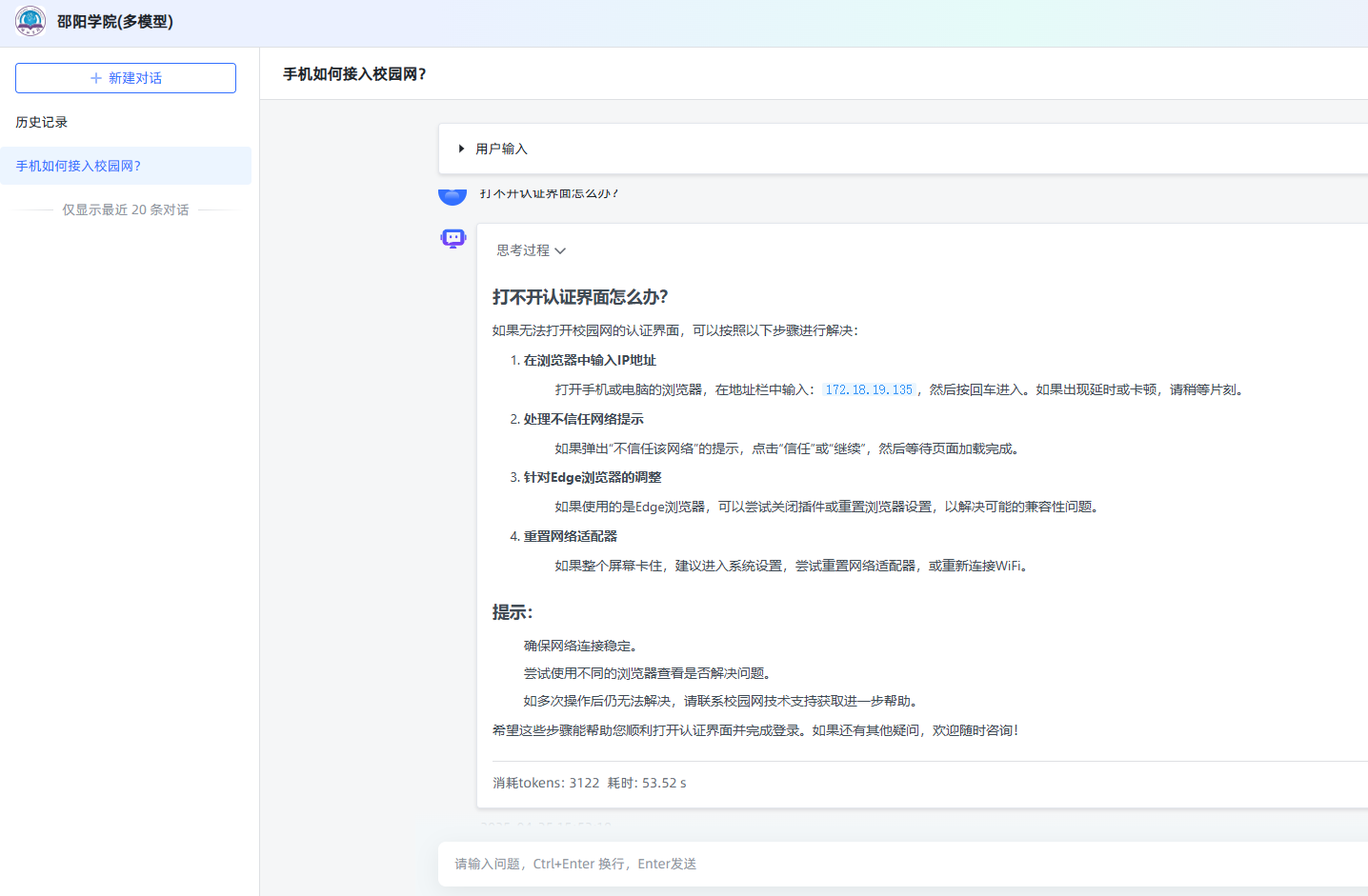Click the 消耗tokens: 3122 stats line
This screenshot has height=896, width=1368.
coord(546,783)
